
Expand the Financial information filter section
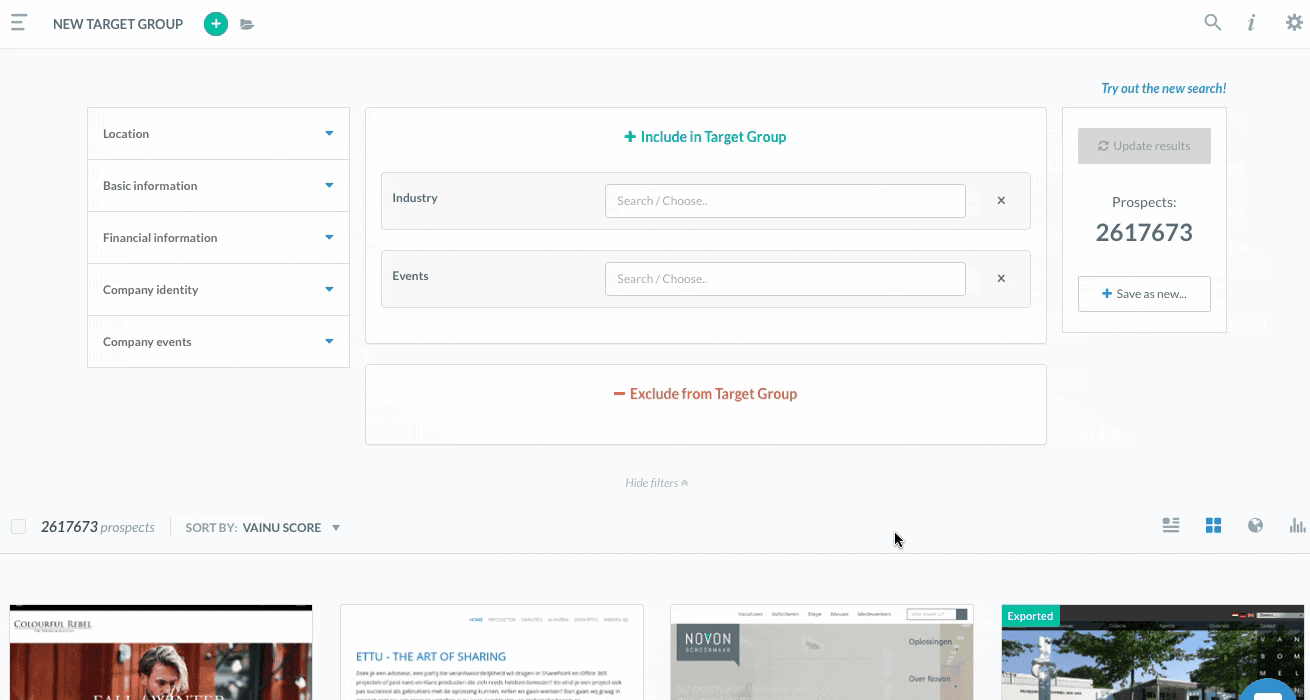218,238
